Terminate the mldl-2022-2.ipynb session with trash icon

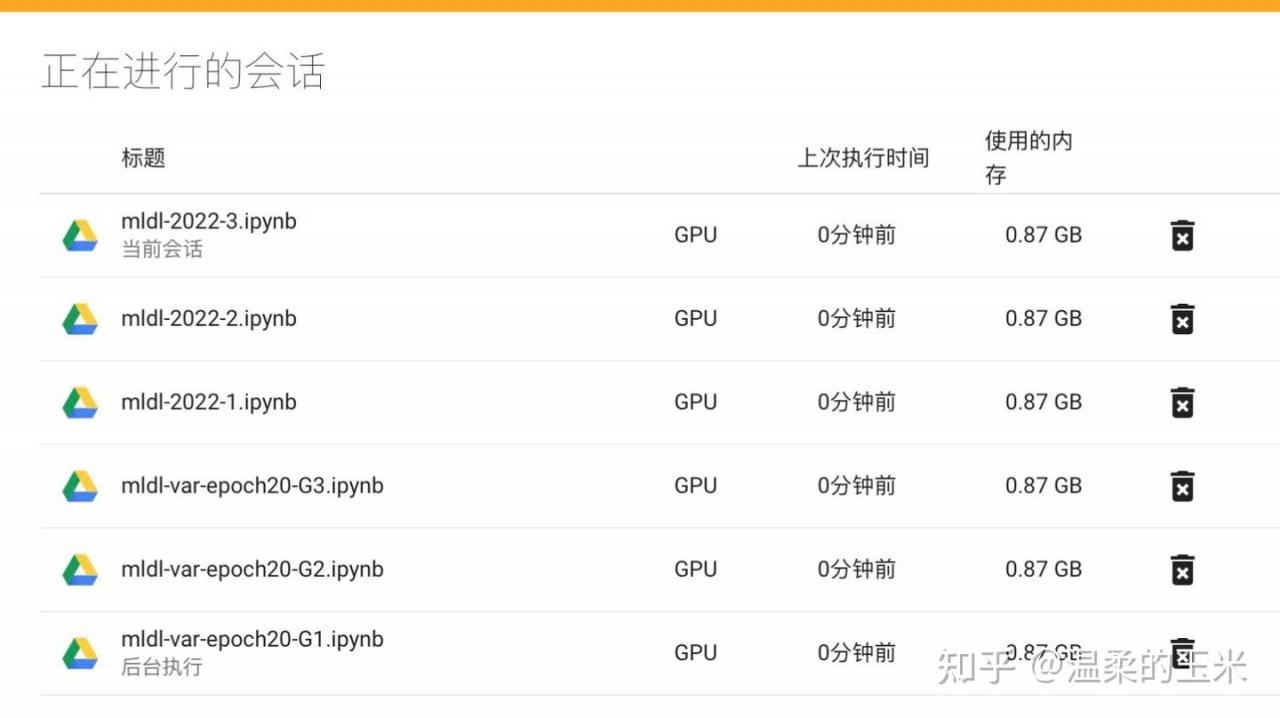pyautogui.click(x=1182, y=319)
